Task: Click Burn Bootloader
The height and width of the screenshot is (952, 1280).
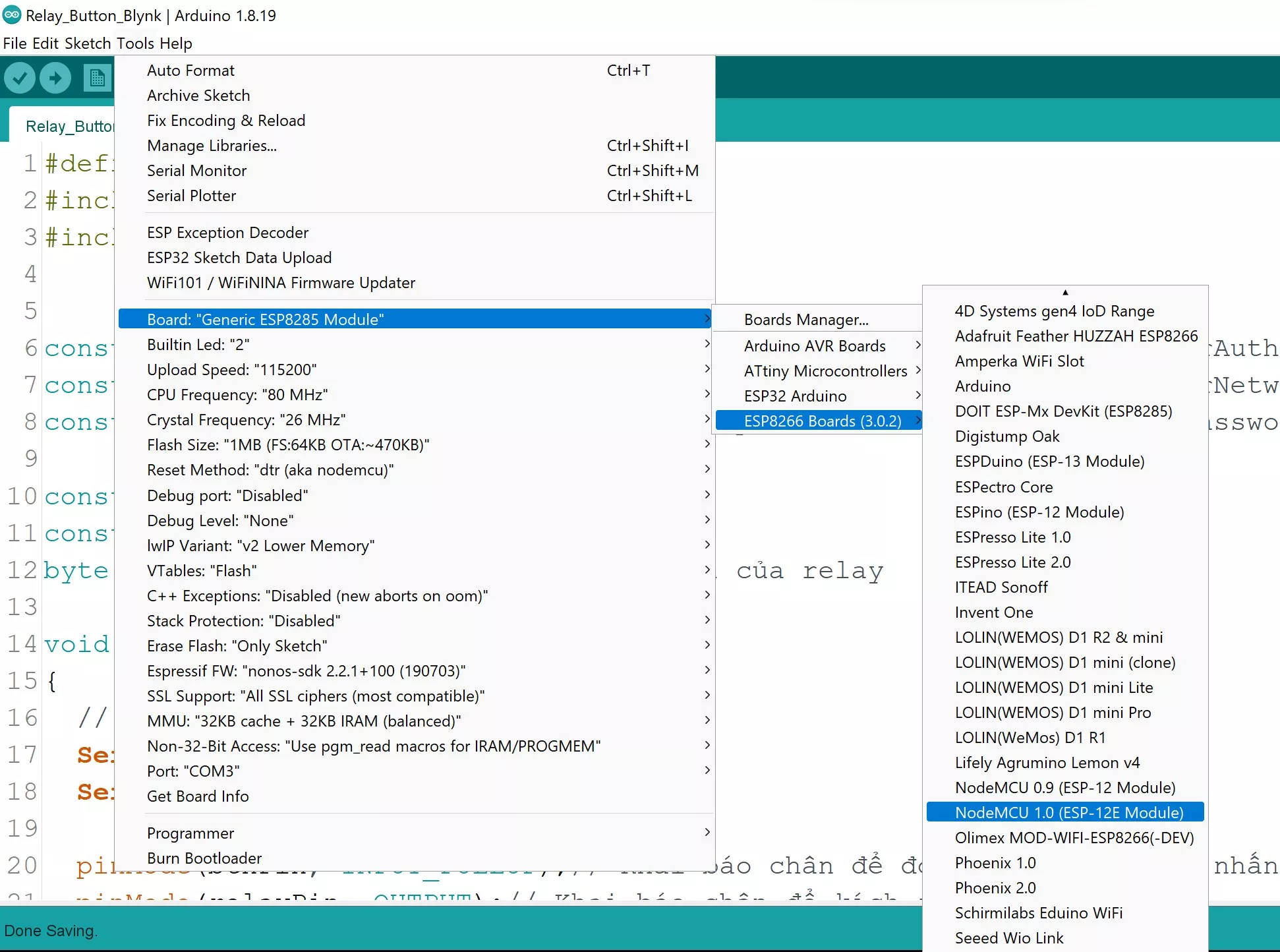Action: pos(415,858)
